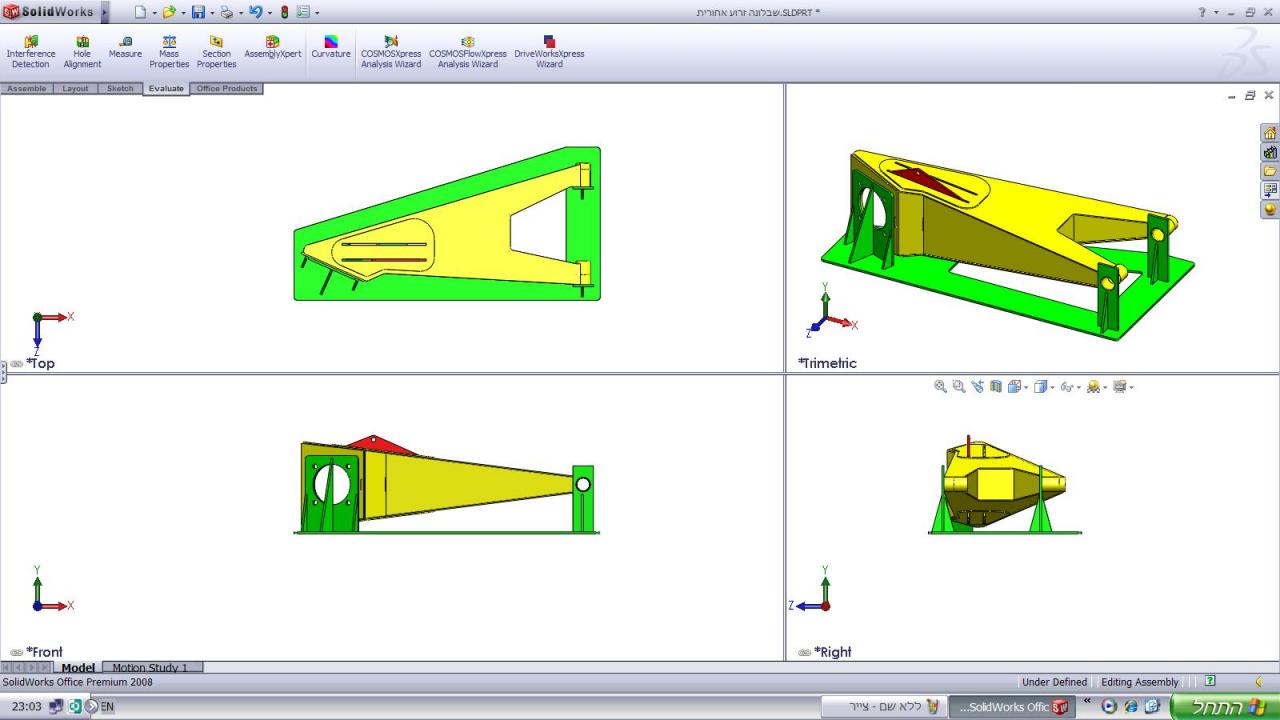Switch to the Motion Study 1 tab
This screenshot has width=1280, height=720.
pyautogui.click(x=152, y=667)
